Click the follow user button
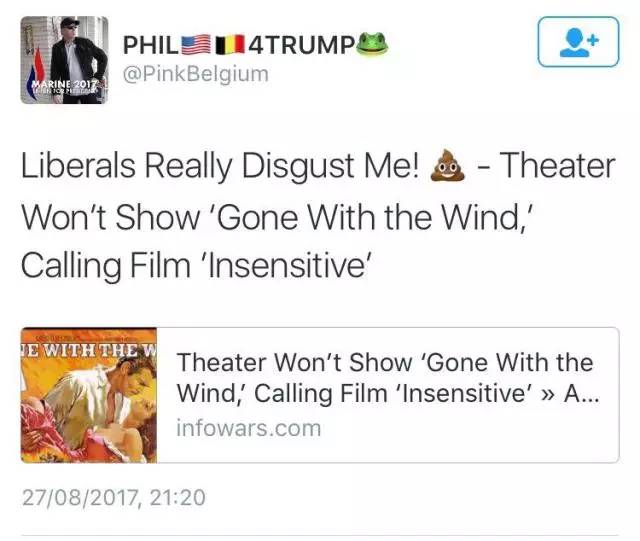 click(578, 42)
